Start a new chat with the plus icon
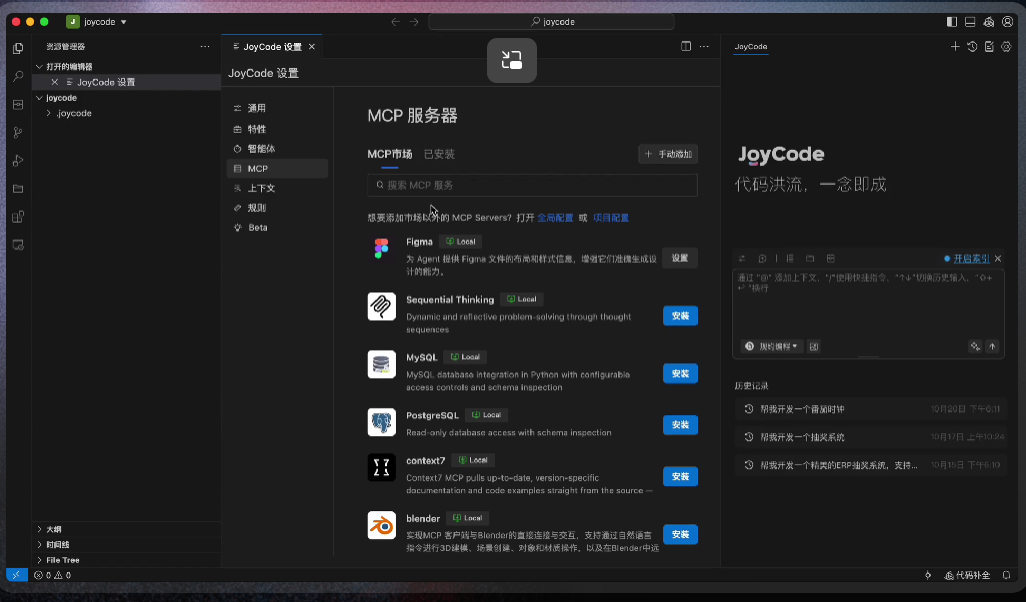 pyautogui.click(x=955, y=46)
